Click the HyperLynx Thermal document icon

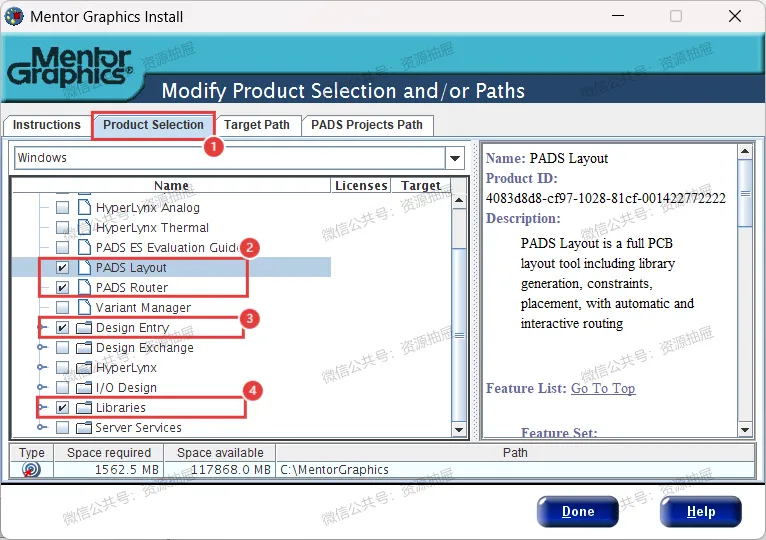click(85, 227)
